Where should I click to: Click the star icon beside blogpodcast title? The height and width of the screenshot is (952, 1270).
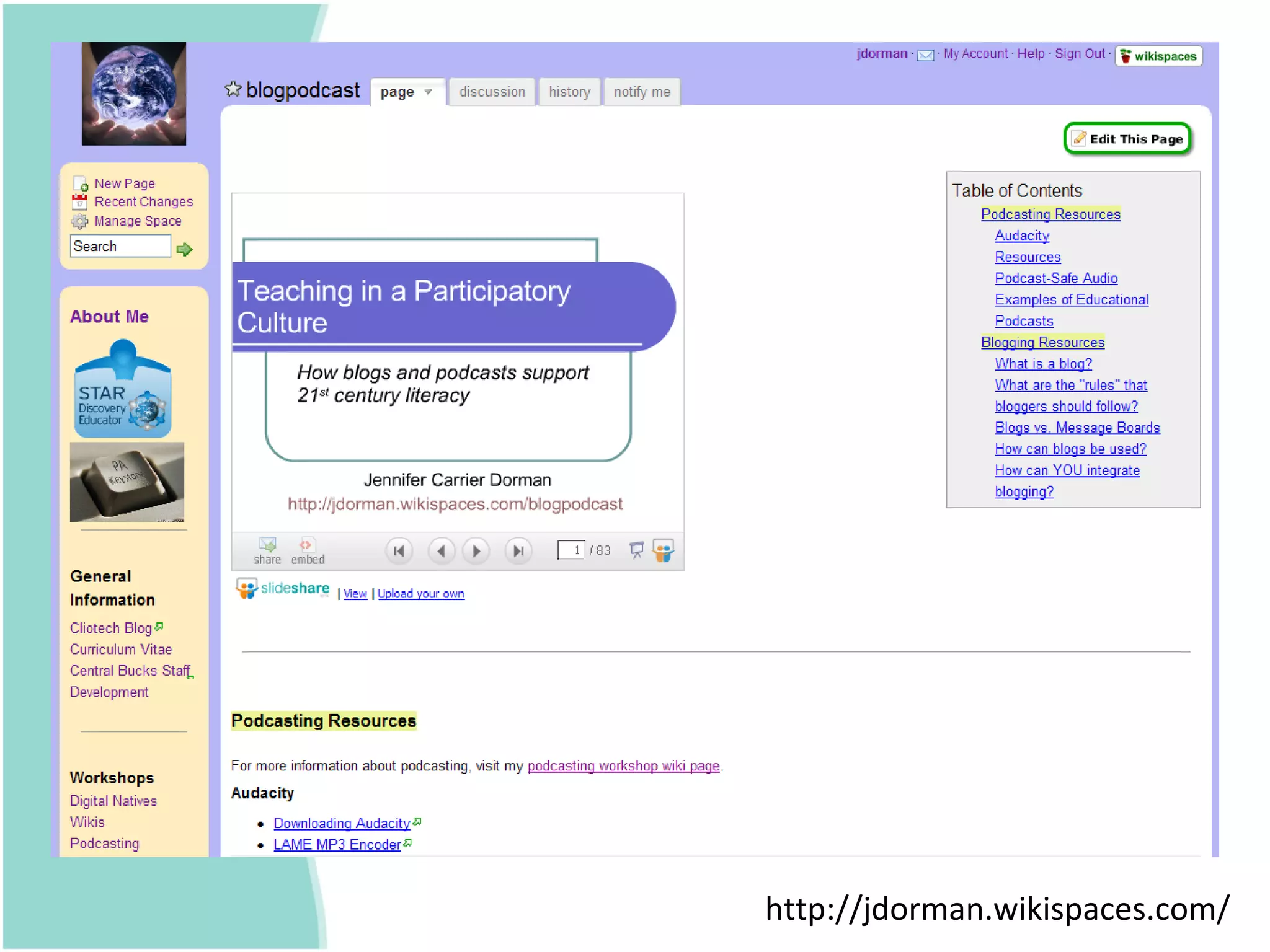click(233, 89)
